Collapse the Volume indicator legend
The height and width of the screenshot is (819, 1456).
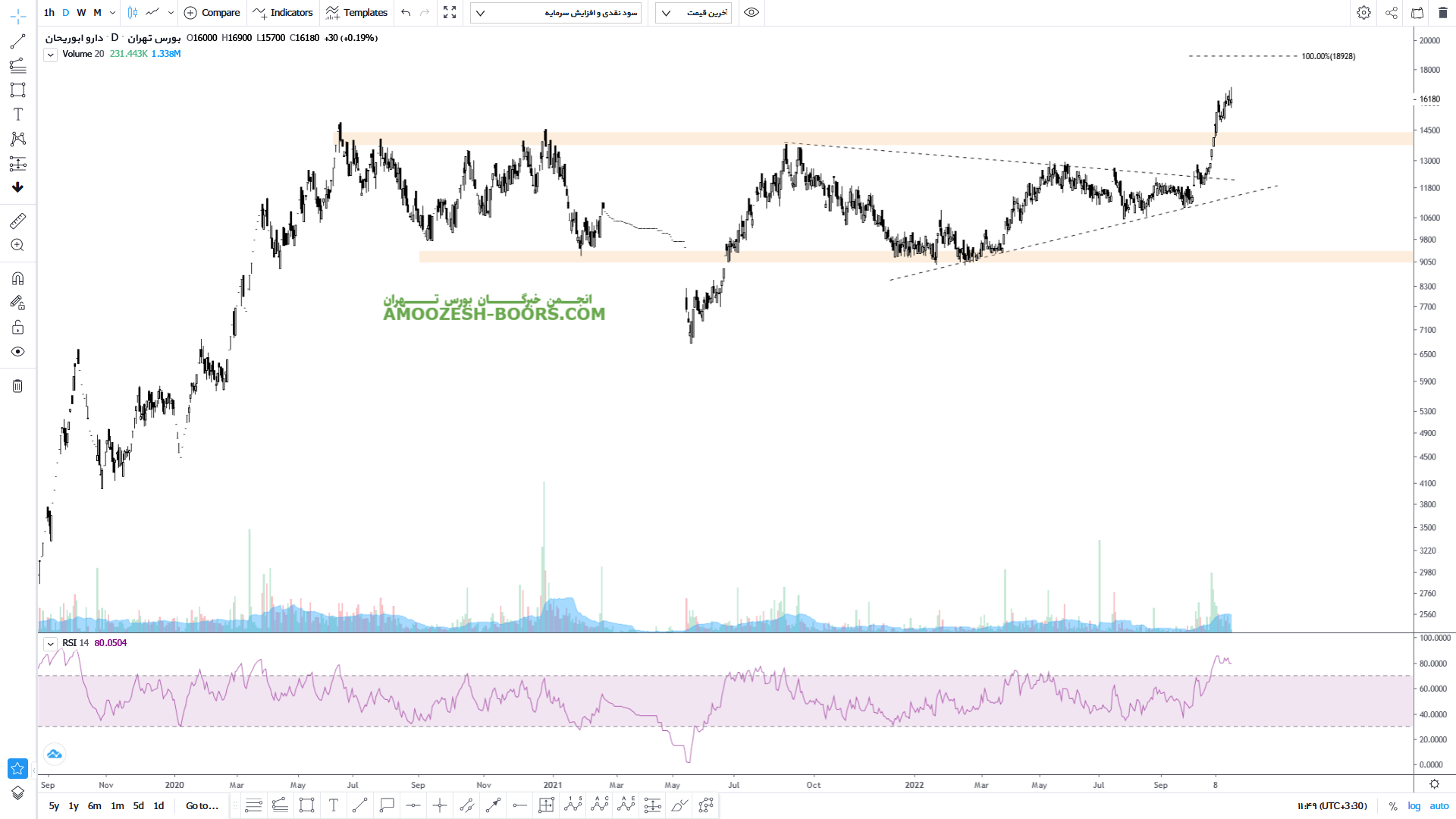pyautogui.click(x=50, y=55)
